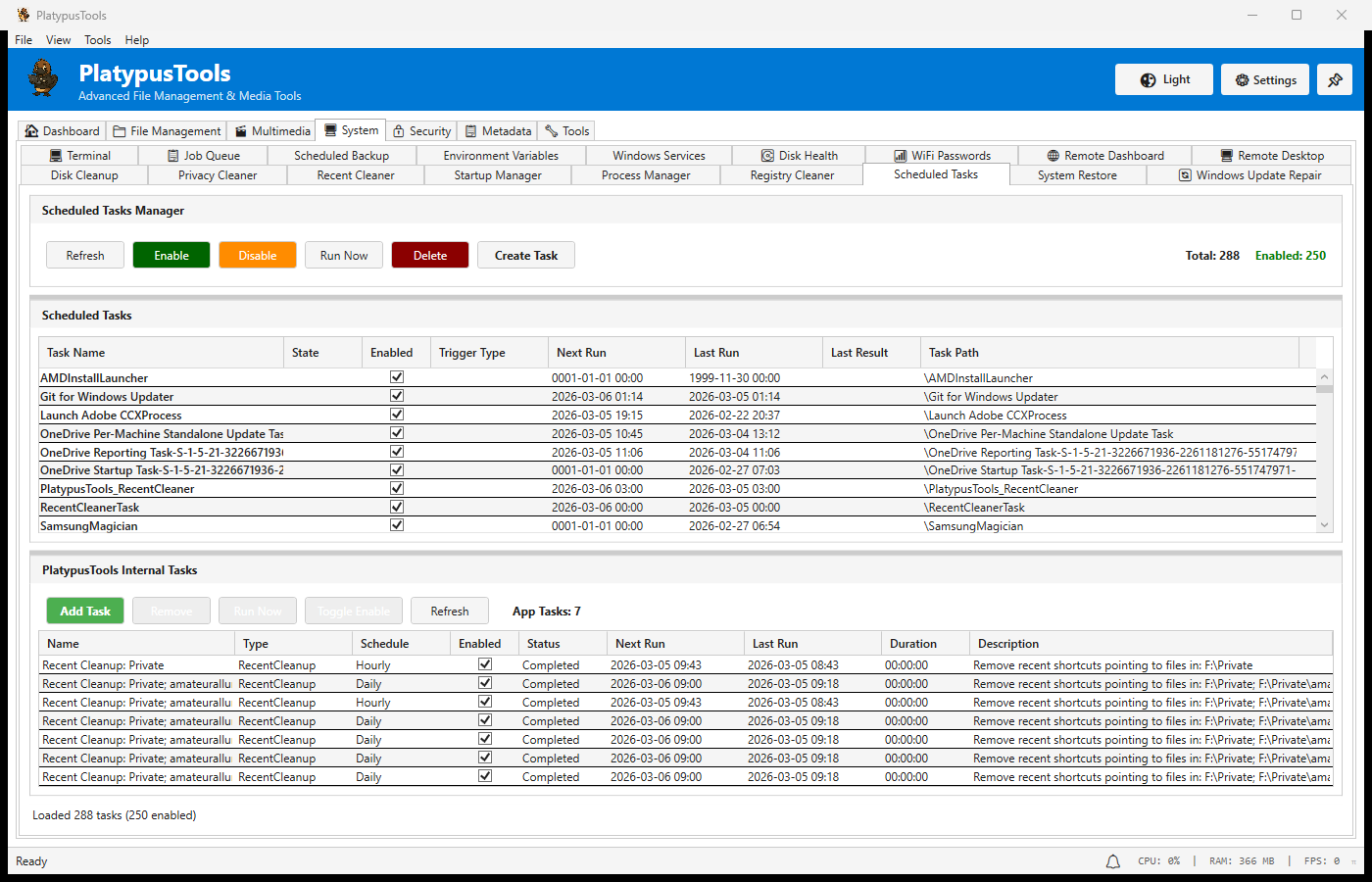Viewport: 1372px width, 882px height.
Task: Click Run Now in Scheduled Tasks Manager
Action: click(x=344, y=256)
